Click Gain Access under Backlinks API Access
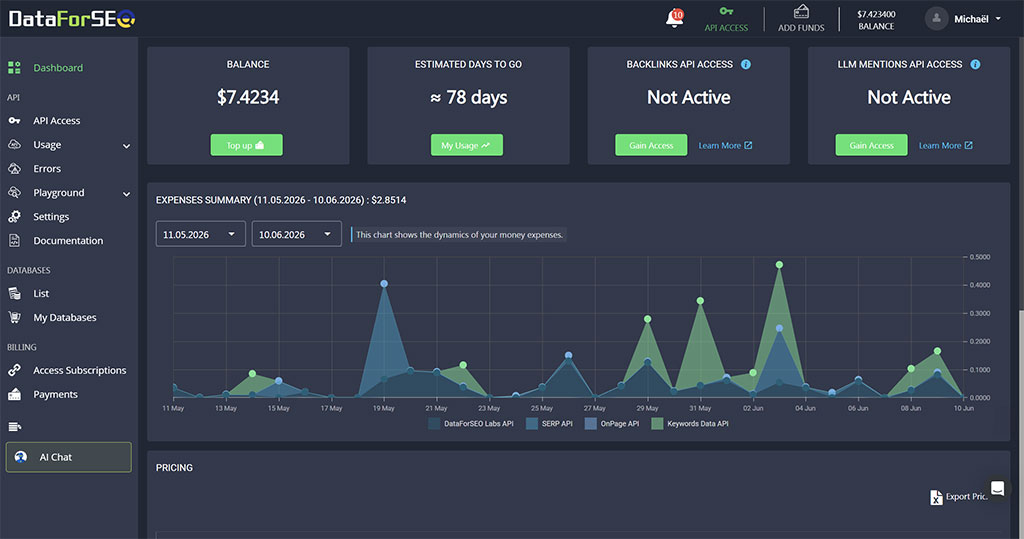The image size is (1024, 539). (651, 145)
